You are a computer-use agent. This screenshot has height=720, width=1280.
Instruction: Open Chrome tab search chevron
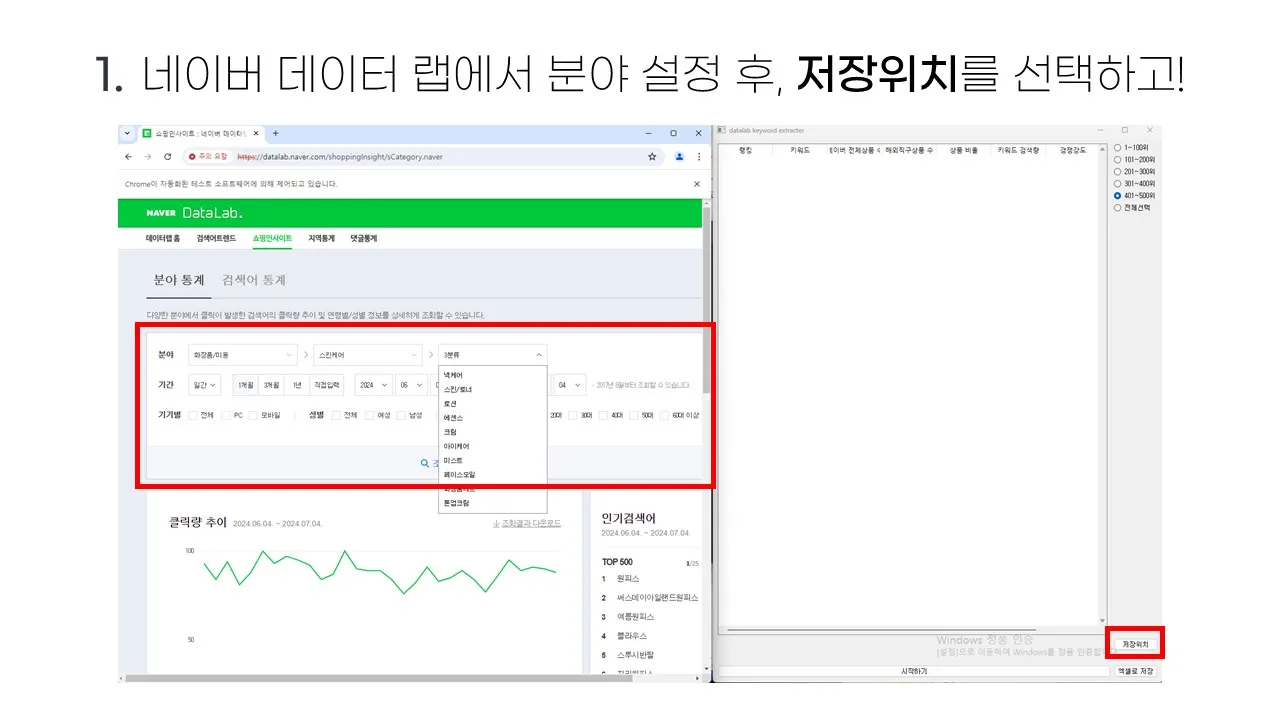pyautogui.click(x=127, y=133)
